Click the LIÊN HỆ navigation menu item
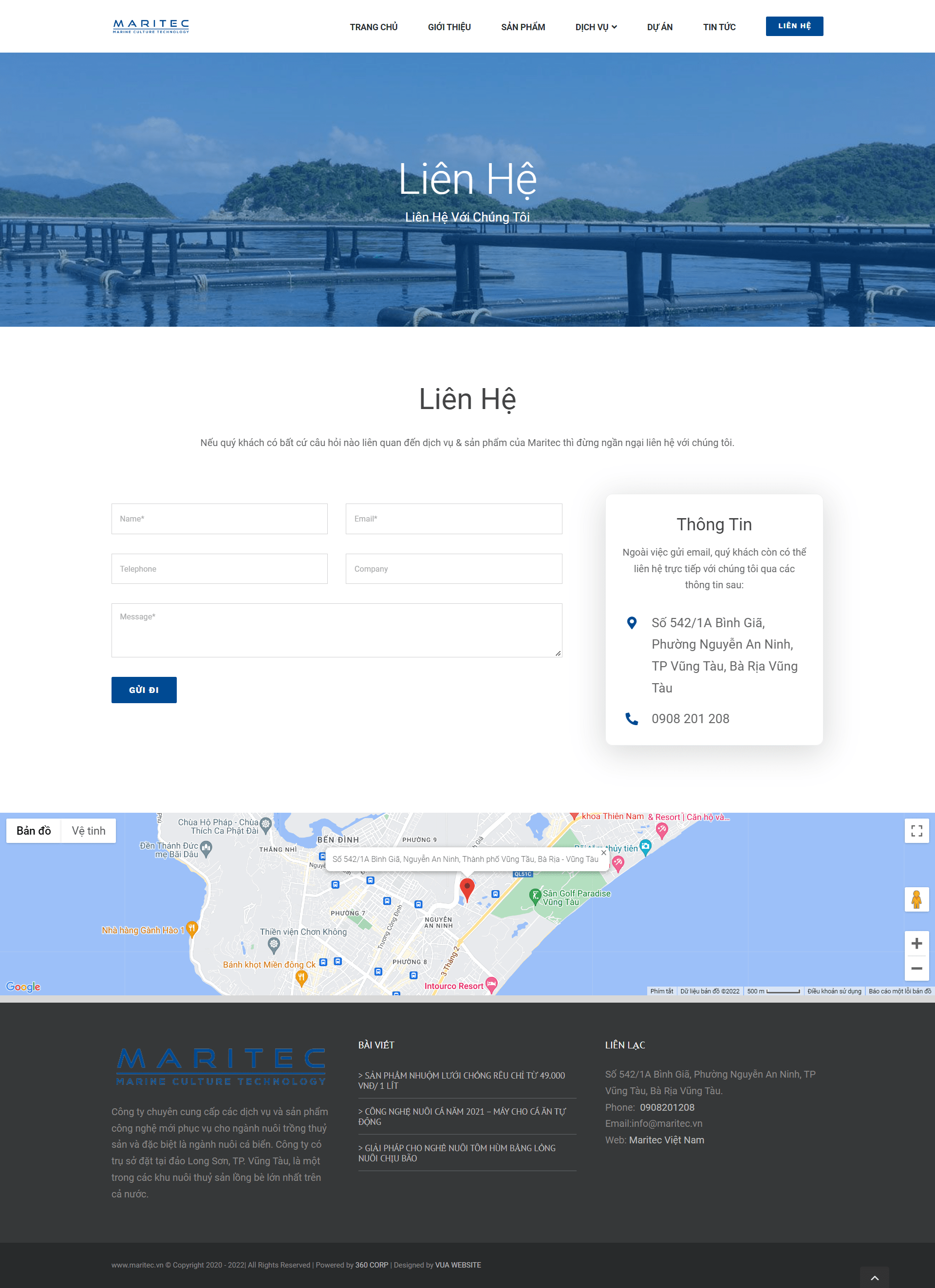Screen dimensions: 935x1288 pos(795,25)
